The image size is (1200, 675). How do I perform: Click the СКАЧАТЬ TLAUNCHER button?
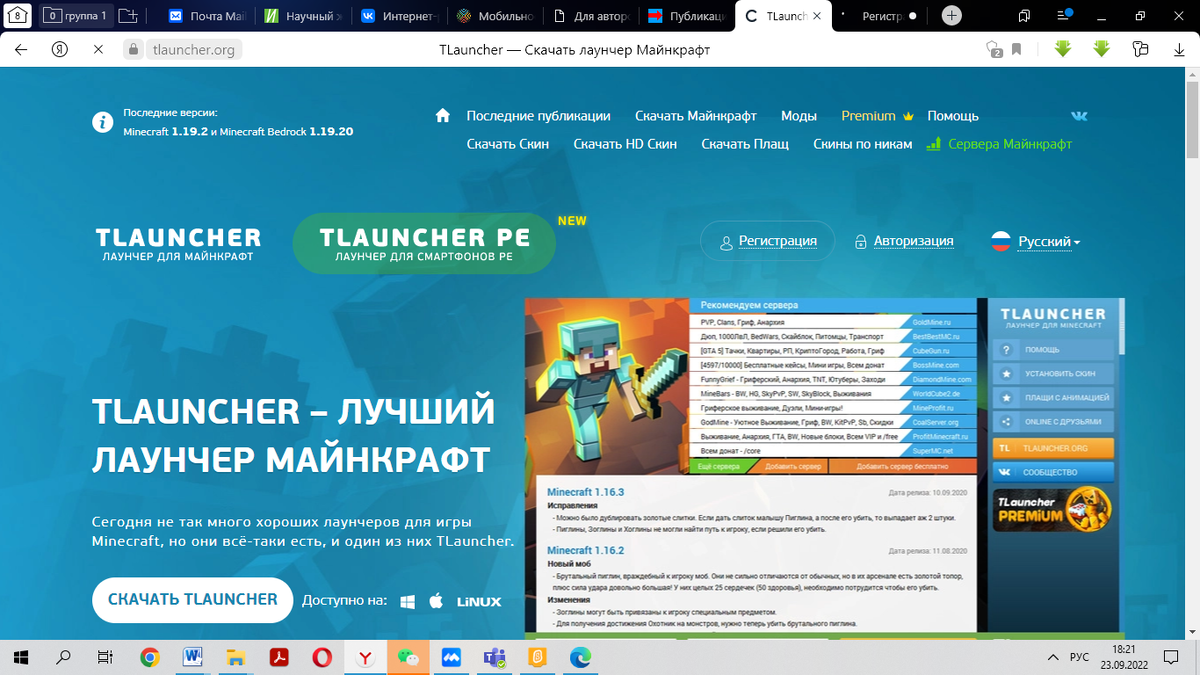coord(192,600)
